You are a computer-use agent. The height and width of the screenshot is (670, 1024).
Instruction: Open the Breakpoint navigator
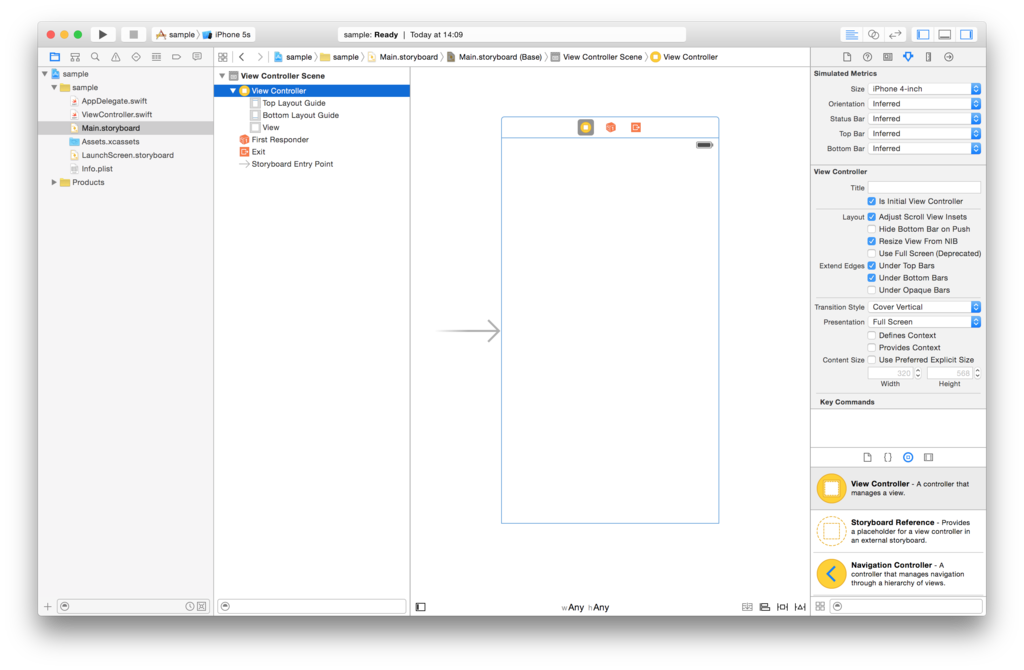[176, 57]
